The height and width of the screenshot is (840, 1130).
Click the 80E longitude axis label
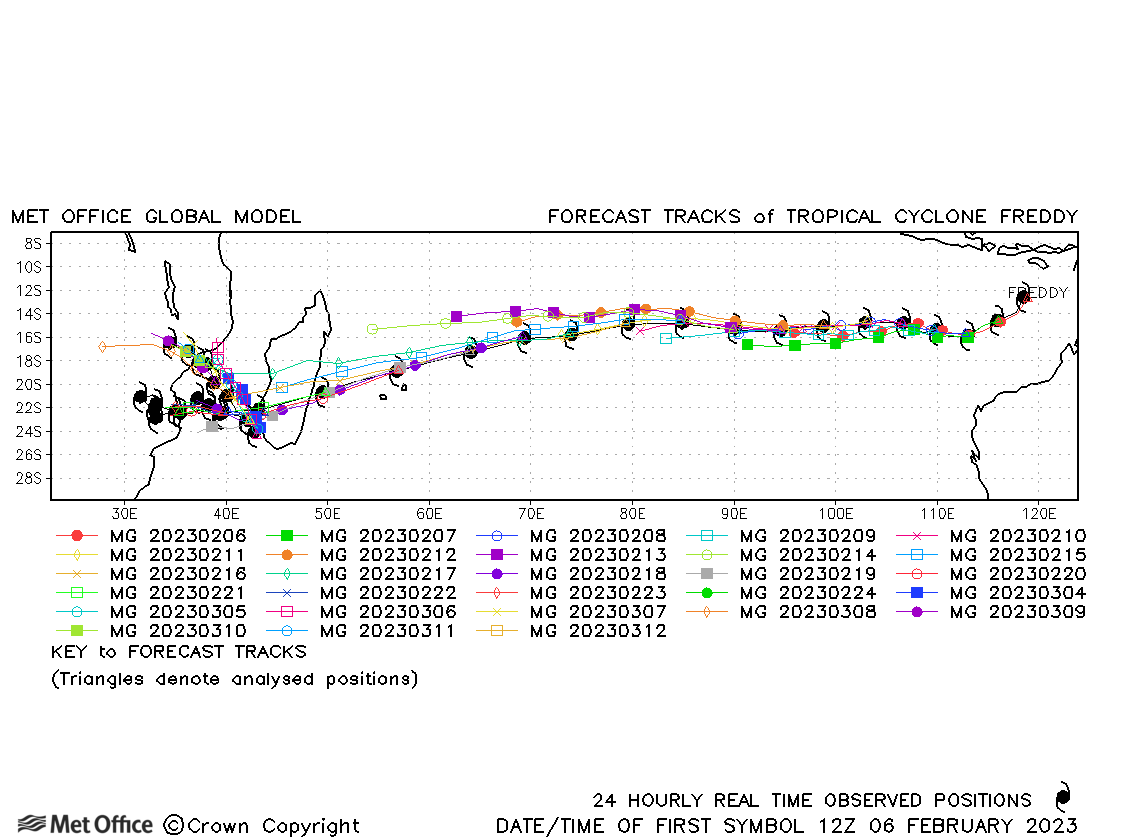pos(632,514)
